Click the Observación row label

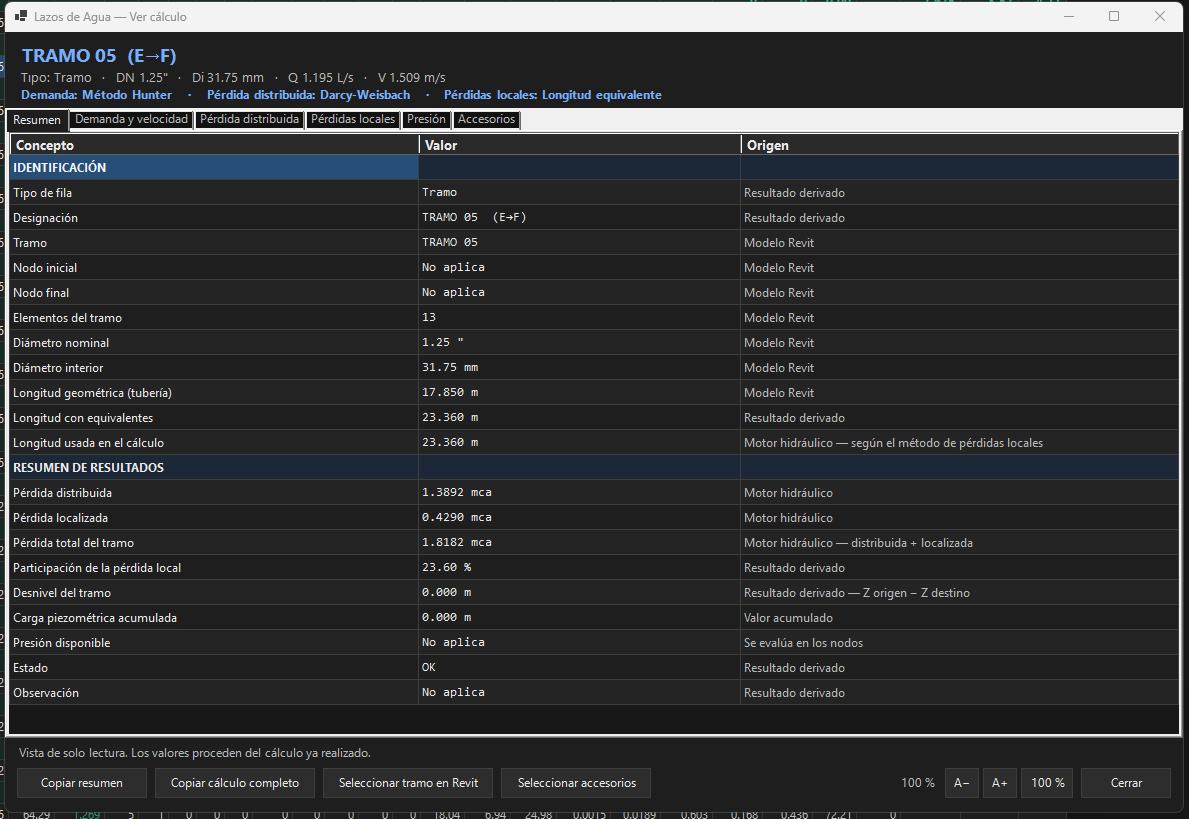point(46,693)
